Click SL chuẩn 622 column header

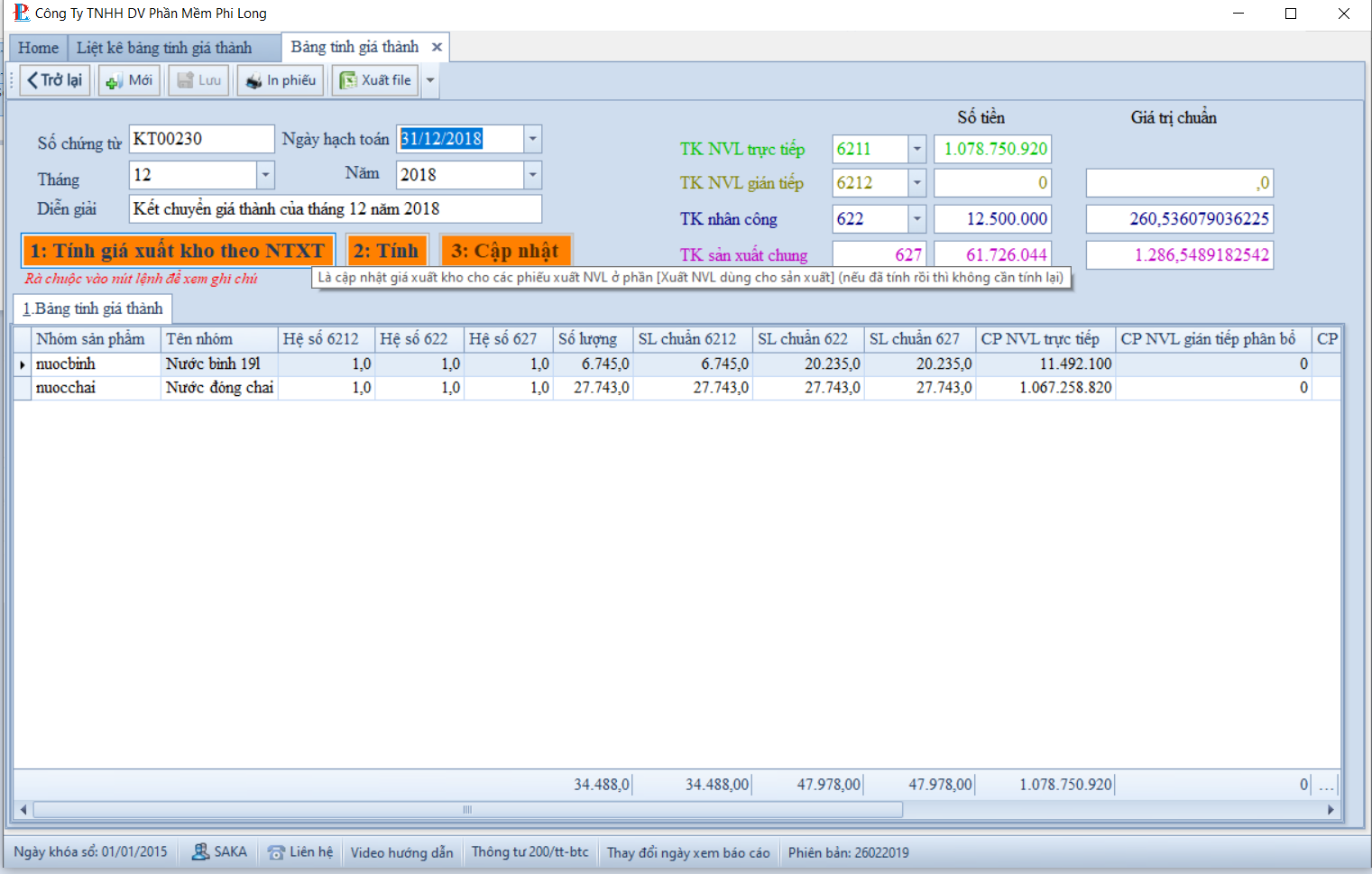point(808,339)
